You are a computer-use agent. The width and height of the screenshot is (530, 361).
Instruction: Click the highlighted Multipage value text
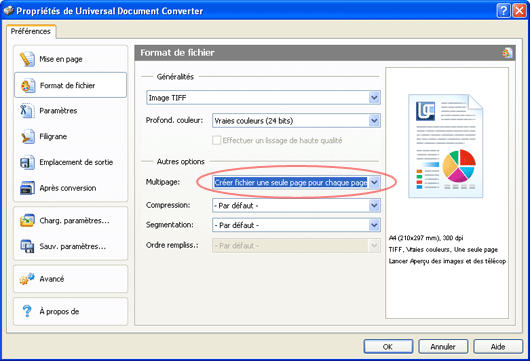pyautogui.click(x=291, y=183)
